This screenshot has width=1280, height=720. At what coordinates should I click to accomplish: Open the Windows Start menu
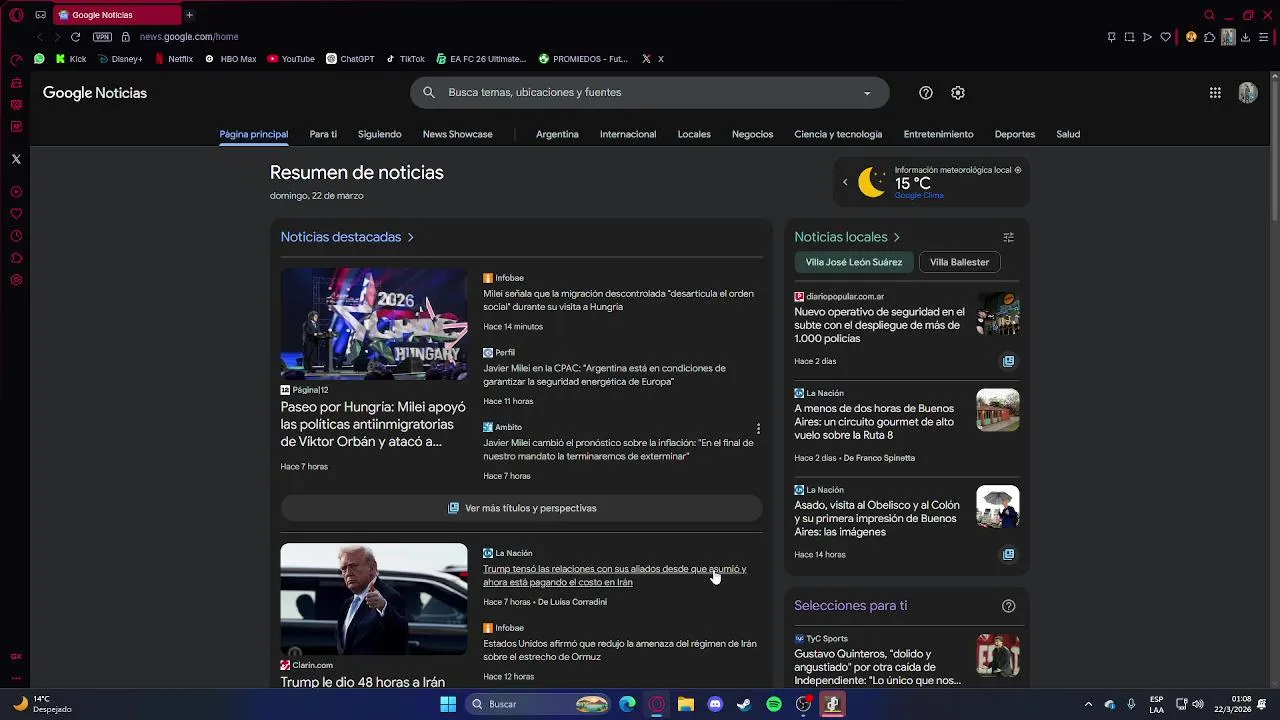tap(447, 704)
